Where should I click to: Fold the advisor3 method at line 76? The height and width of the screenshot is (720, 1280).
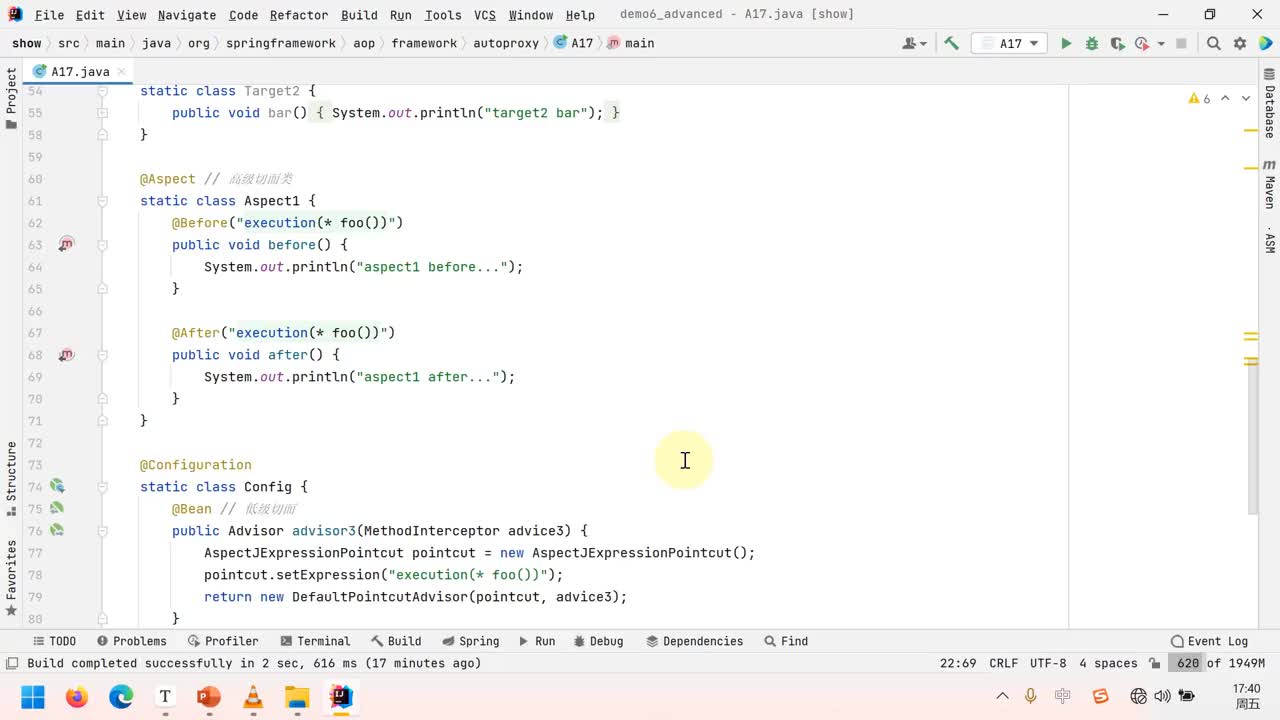click(102, 531)
